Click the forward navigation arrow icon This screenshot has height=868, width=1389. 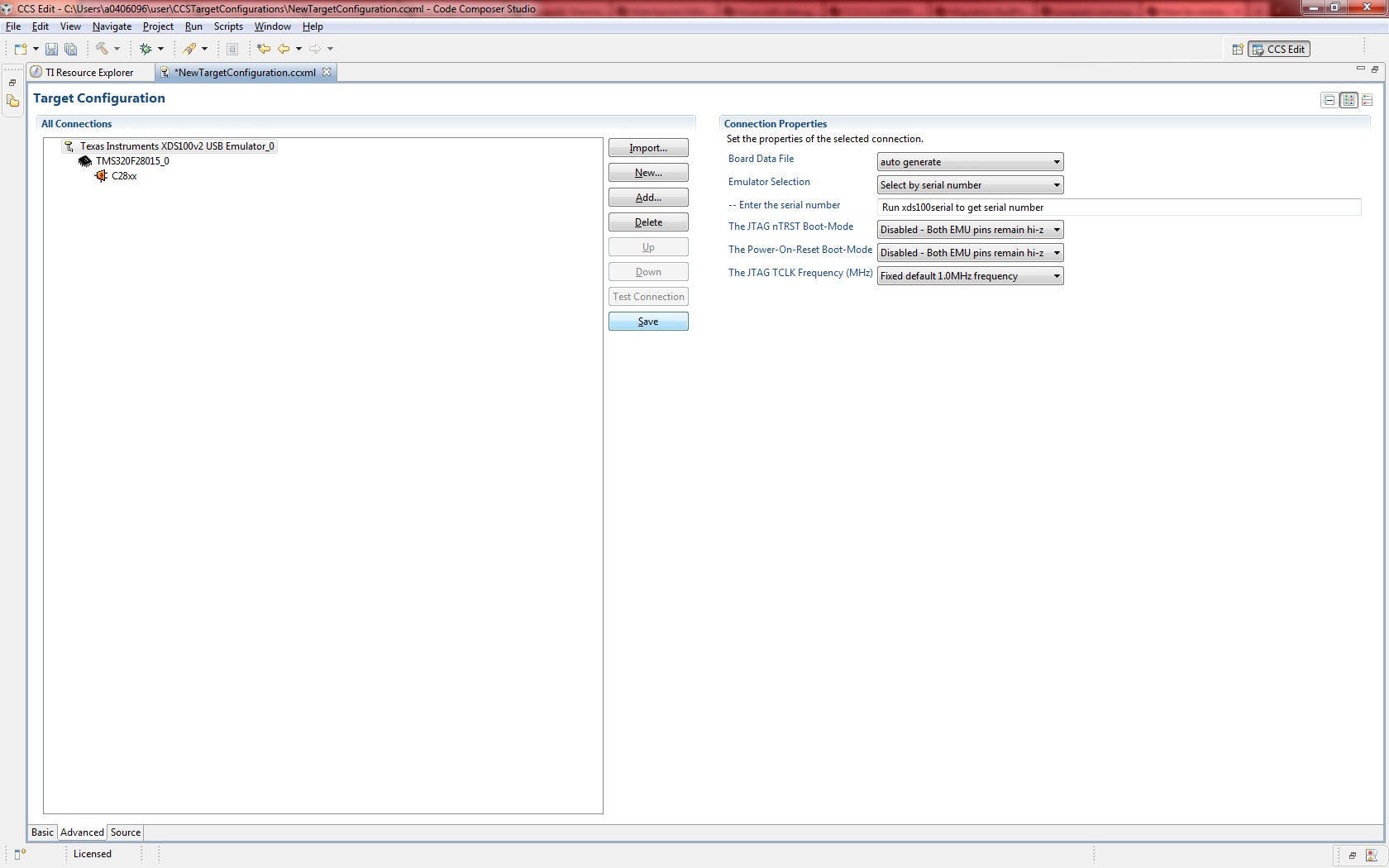[315, 49]
